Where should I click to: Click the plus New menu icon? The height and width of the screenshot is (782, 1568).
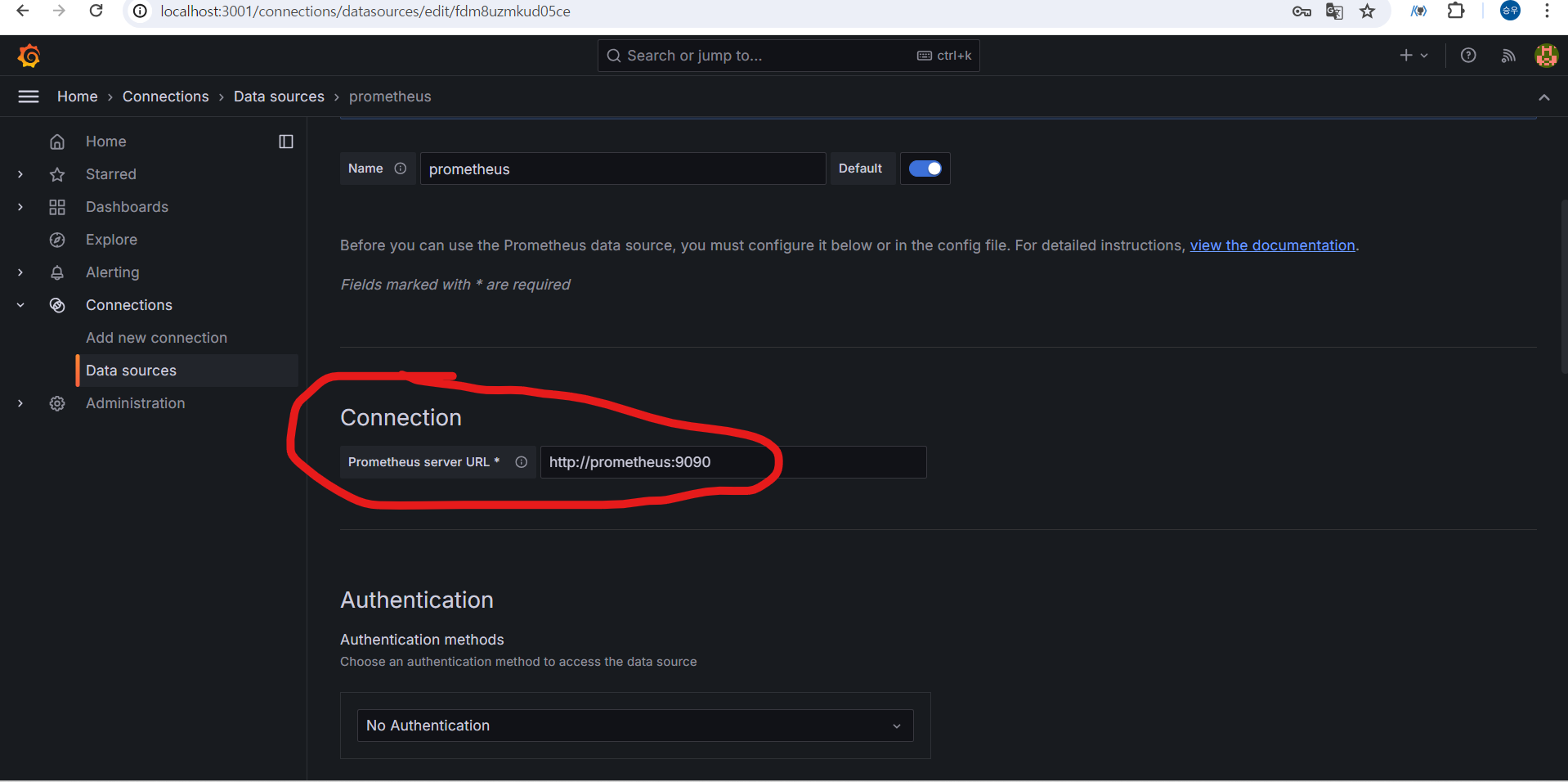pos(1413,56)
